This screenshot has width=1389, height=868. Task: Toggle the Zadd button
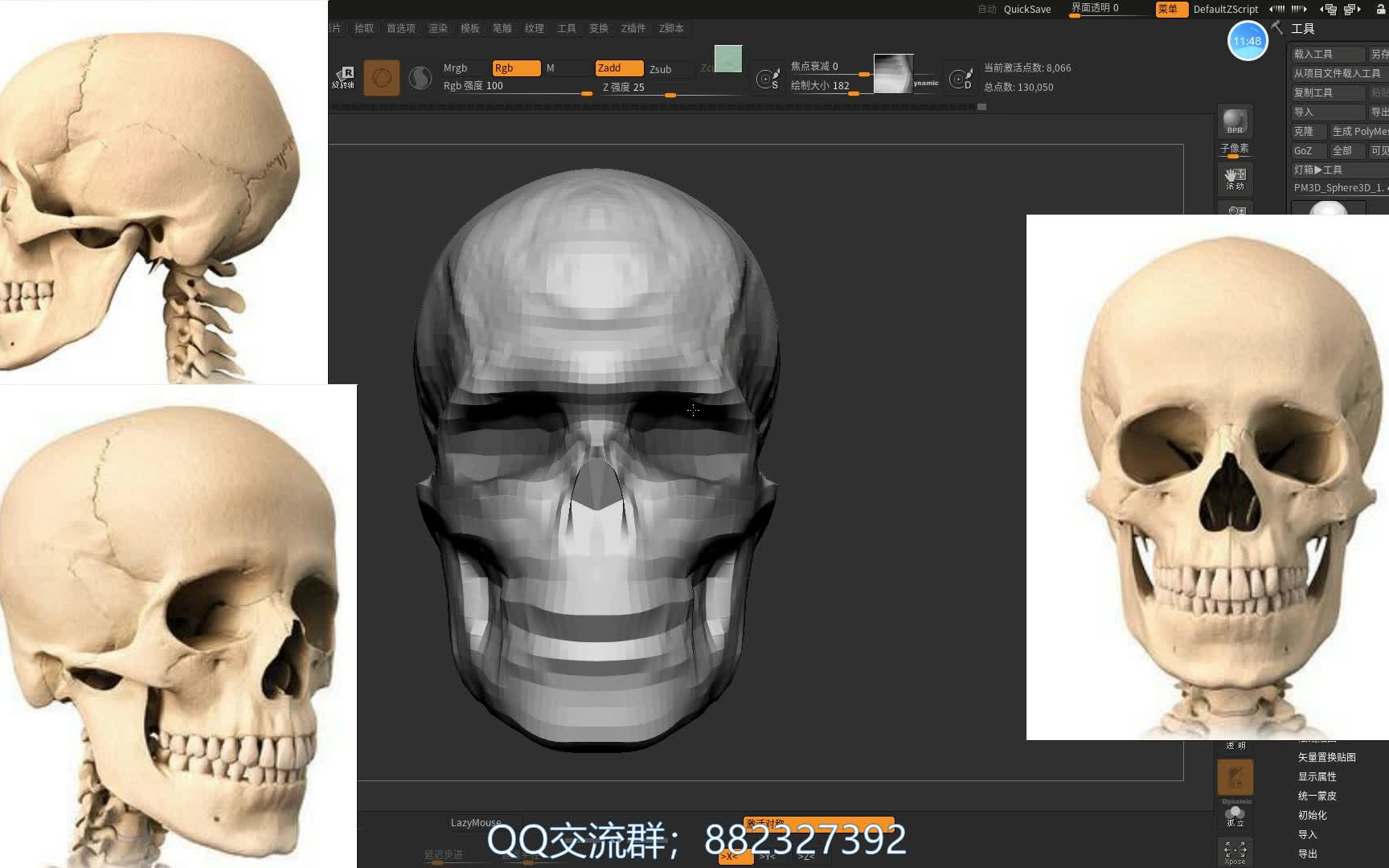(619, 68)
